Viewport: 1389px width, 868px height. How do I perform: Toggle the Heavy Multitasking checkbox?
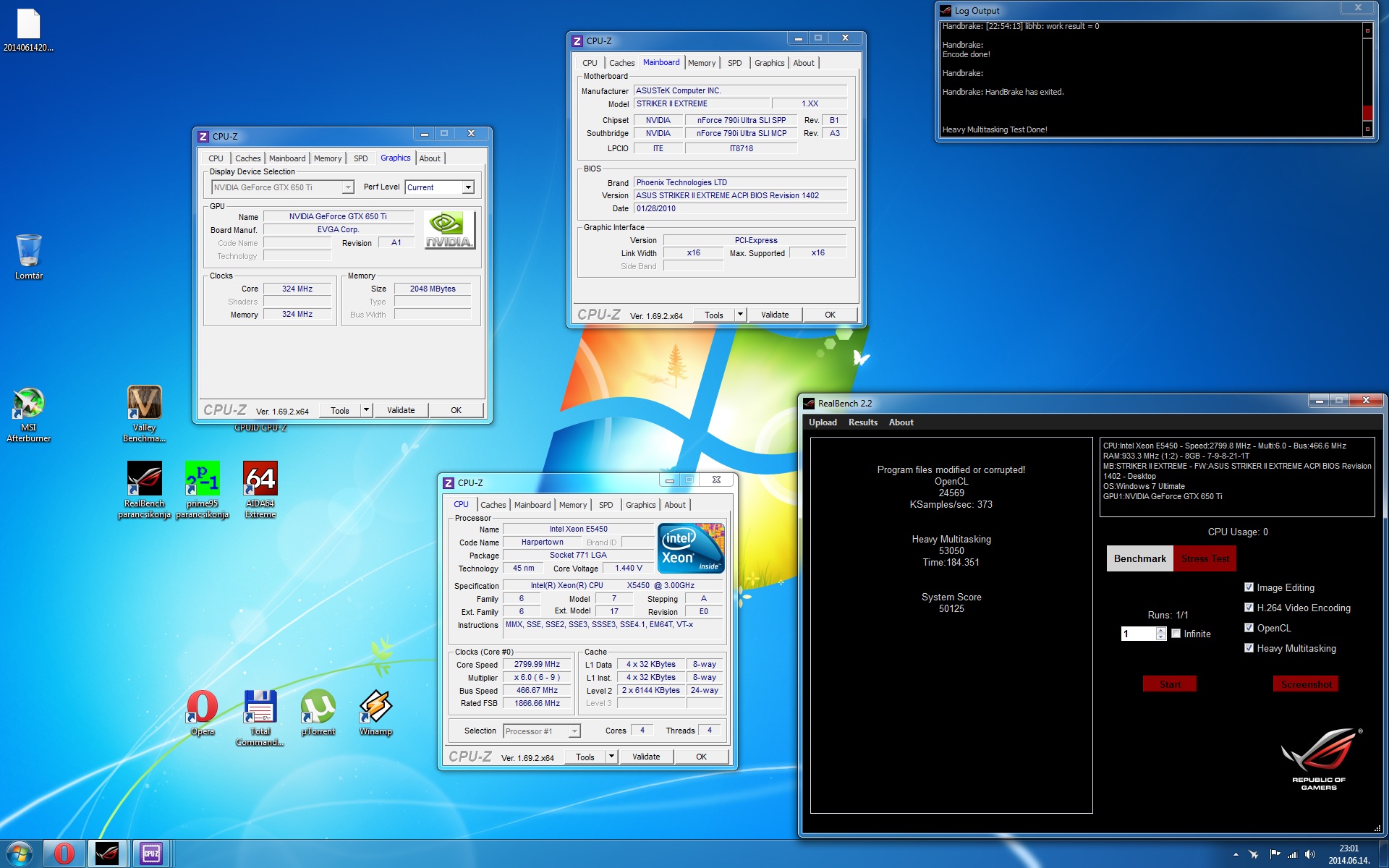point(1249,648)
